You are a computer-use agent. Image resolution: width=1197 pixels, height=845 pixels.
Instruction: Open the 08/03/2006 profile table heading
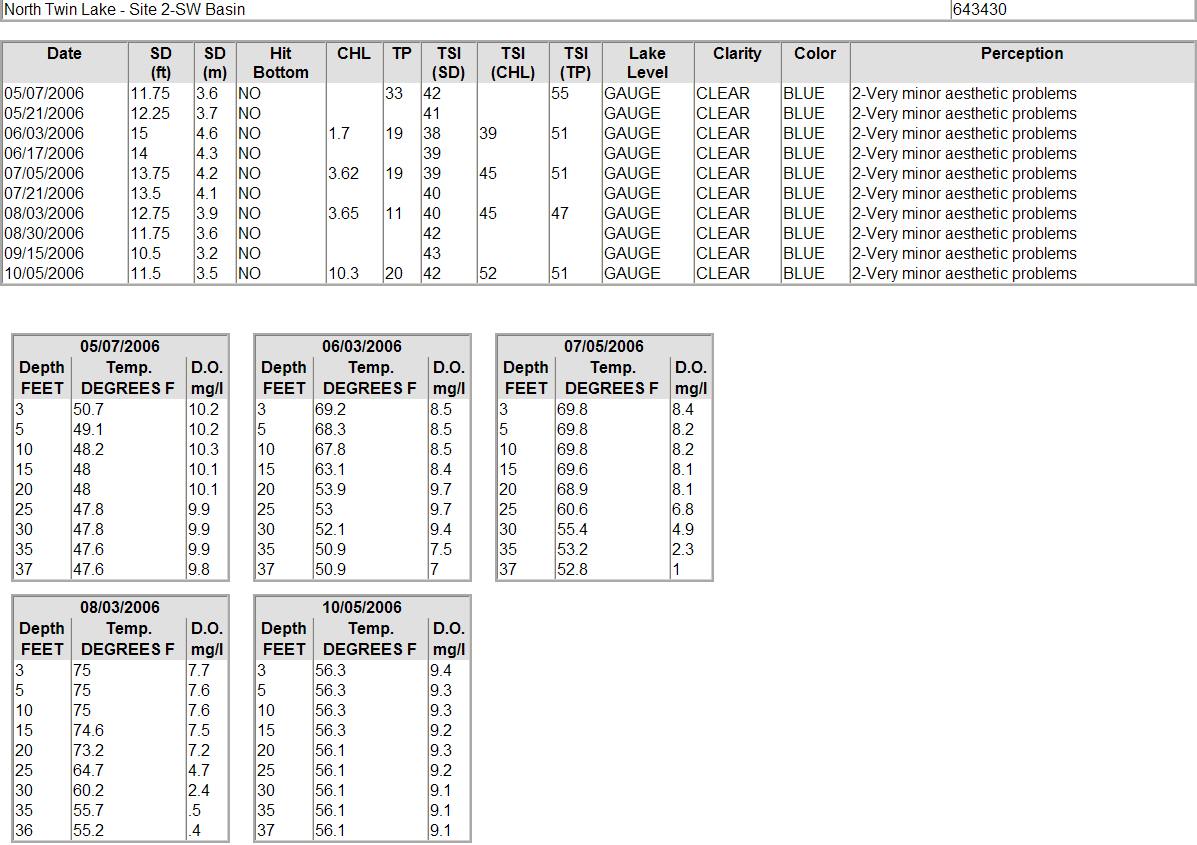(x=120, y=607)
